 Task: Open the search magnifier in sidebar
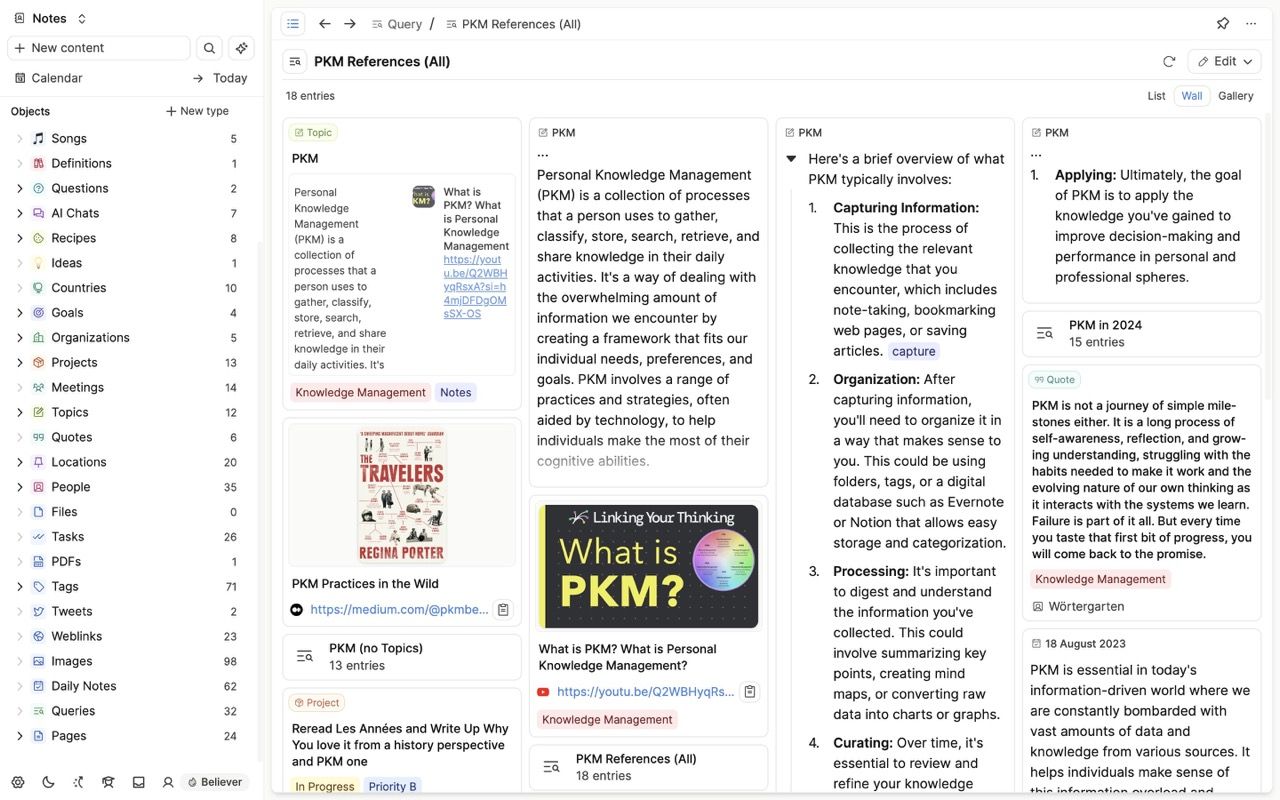coord(209,48)
